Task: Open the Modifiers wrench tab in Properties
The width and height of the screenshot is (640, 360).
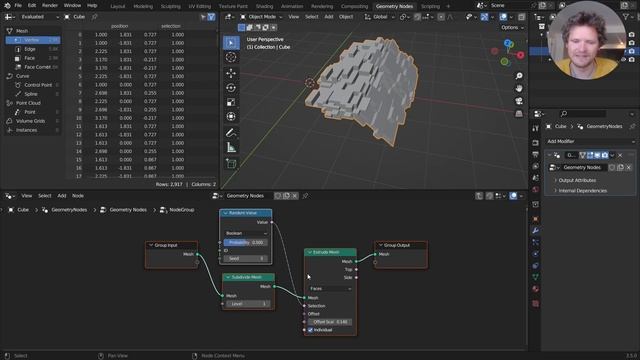Action: pyautogui.click(x=536, y=231)
